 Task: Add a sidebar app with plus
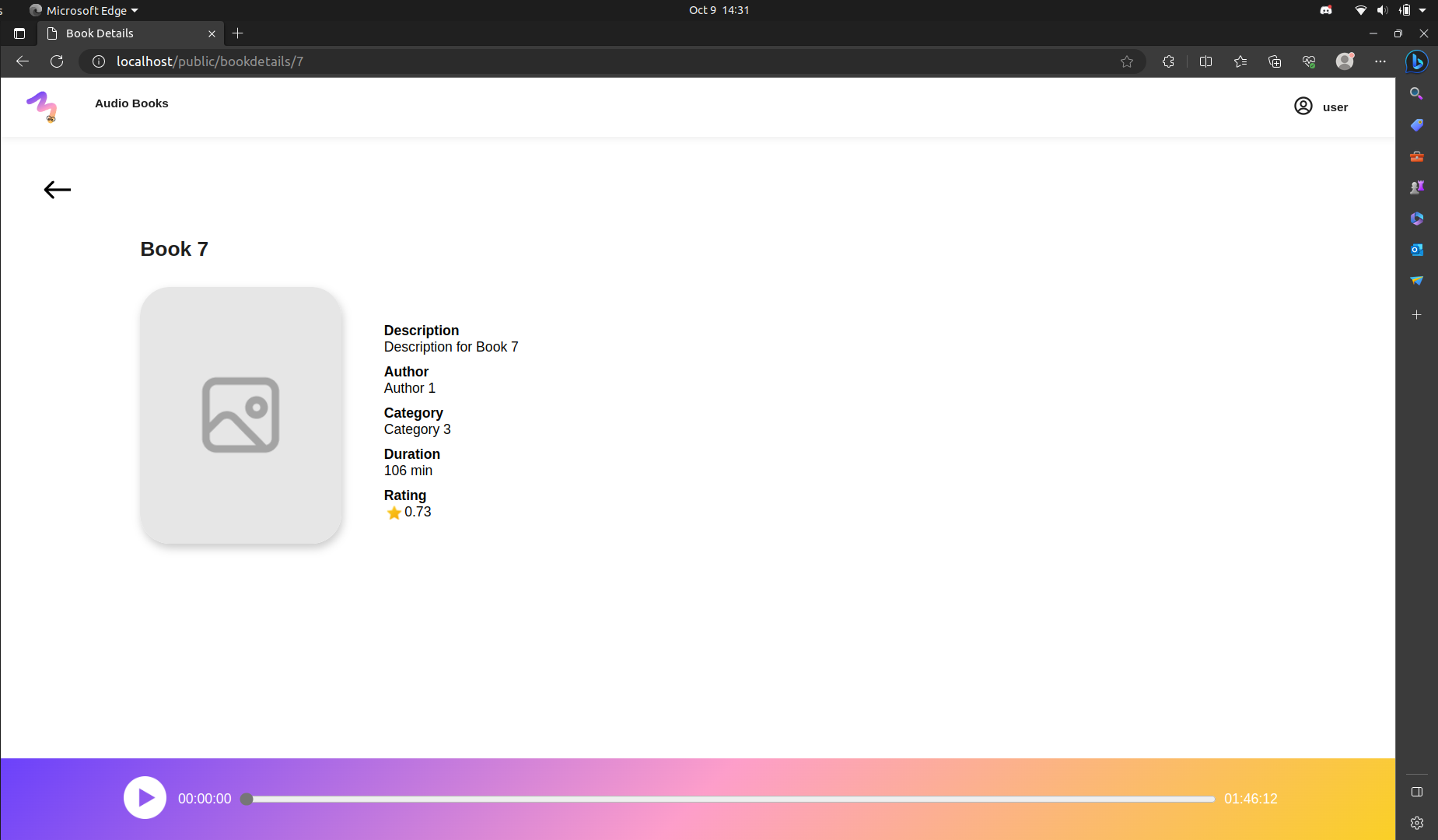[x=1417, y=315]
